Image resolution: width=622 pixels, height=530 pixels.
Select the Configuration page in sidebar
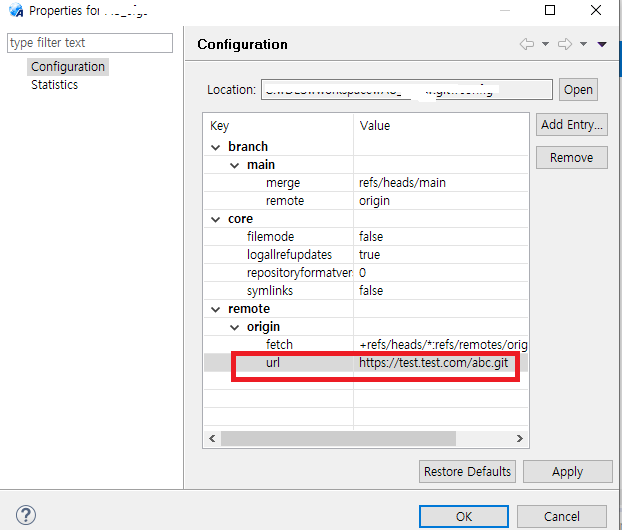point(67,67)
